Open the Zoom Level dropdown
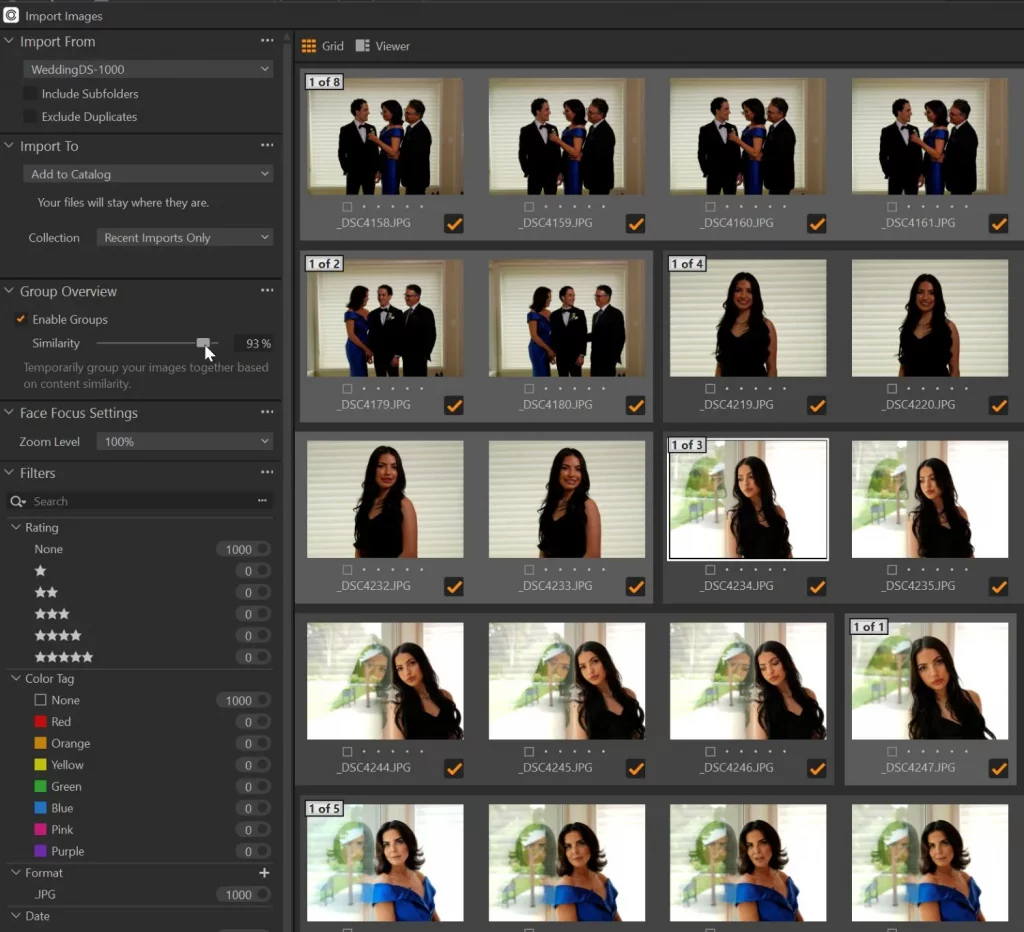Image resolution: width=1024 pixels, height=932 pixels. 185,440
